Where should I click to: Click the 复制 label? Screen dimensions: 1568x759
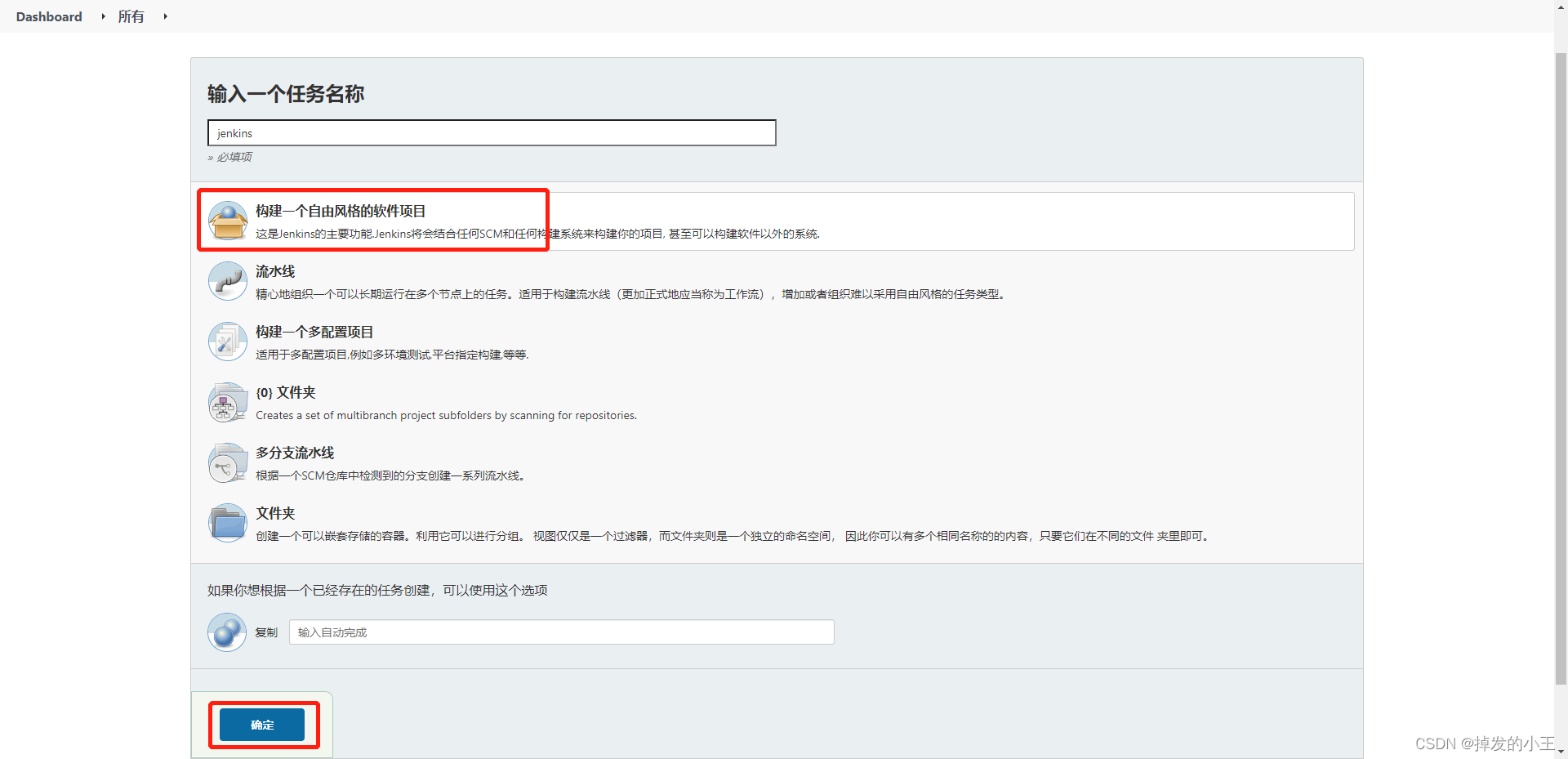(266, 632)
